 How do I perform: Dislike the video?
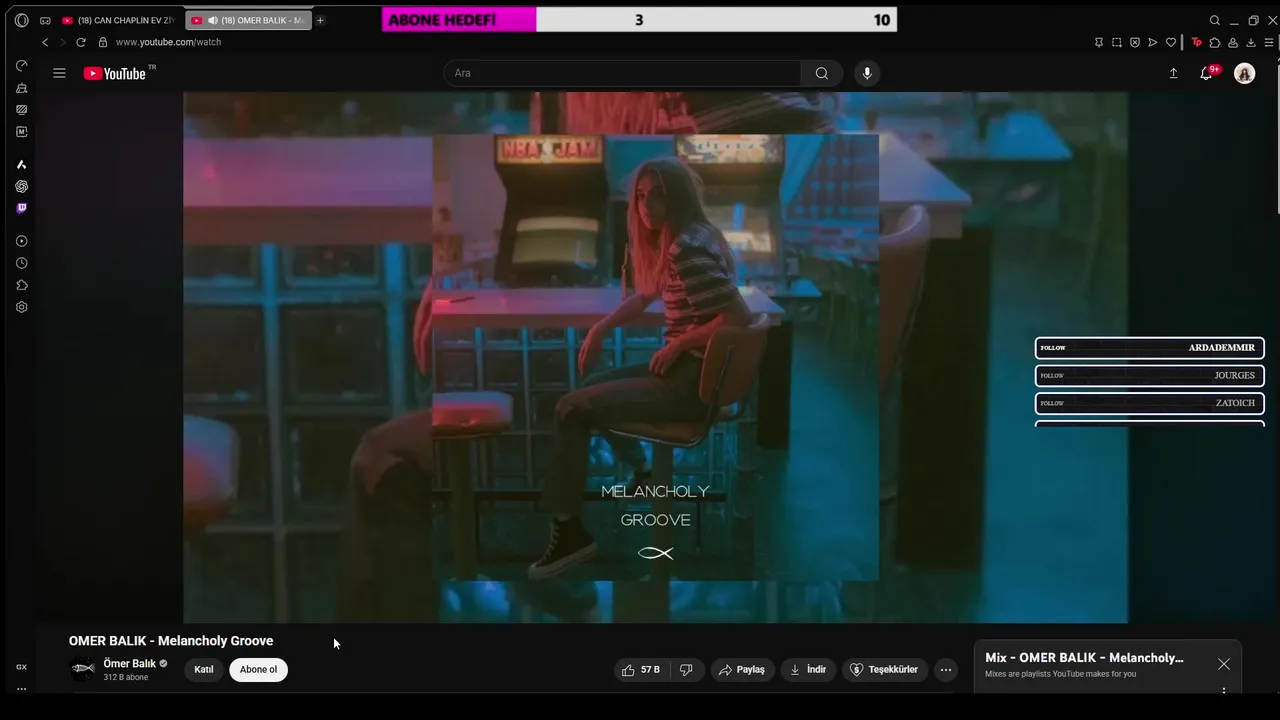(687, 670)
